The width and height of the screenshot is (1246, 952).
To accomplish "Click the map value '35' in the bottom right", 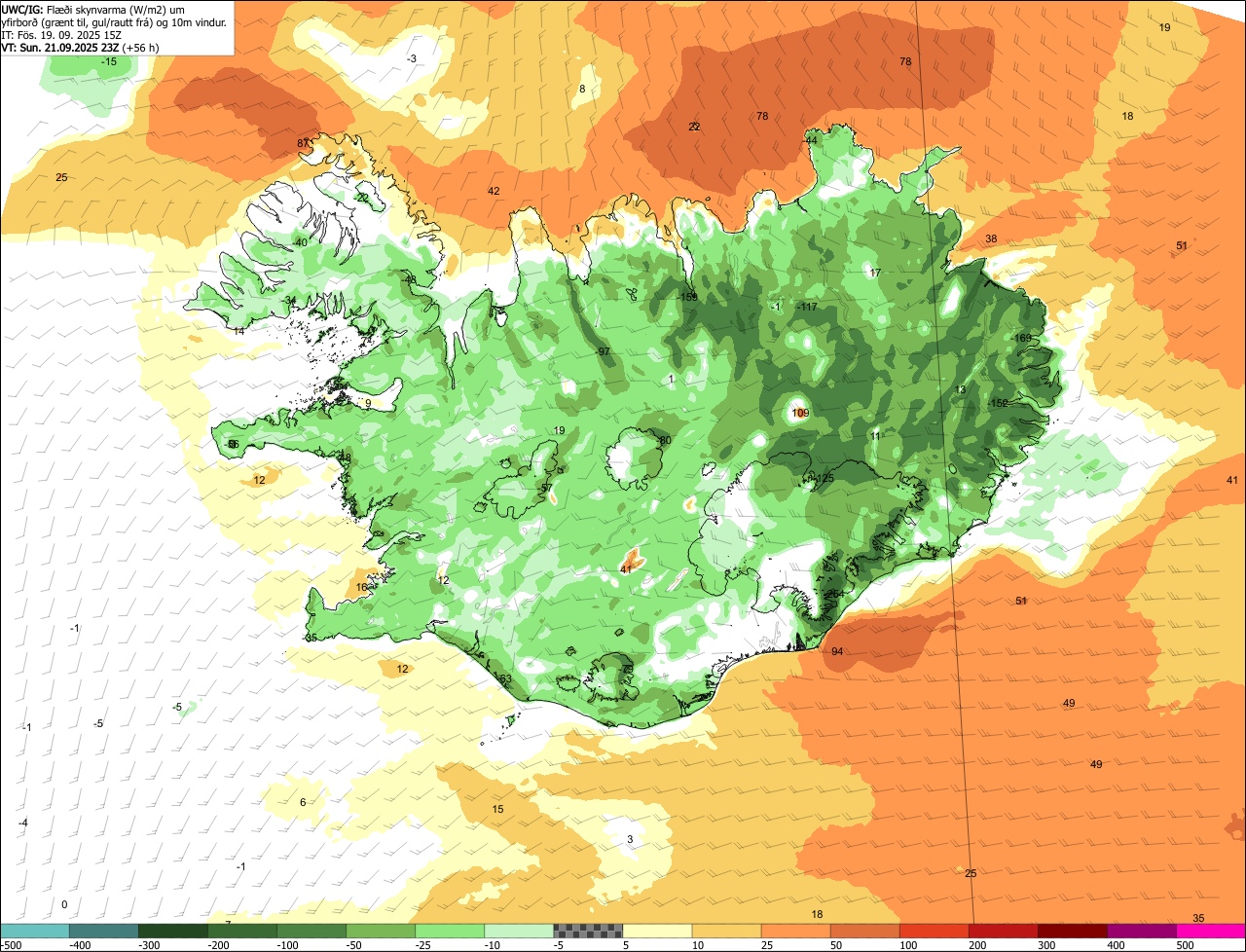I will [1198, 918].
